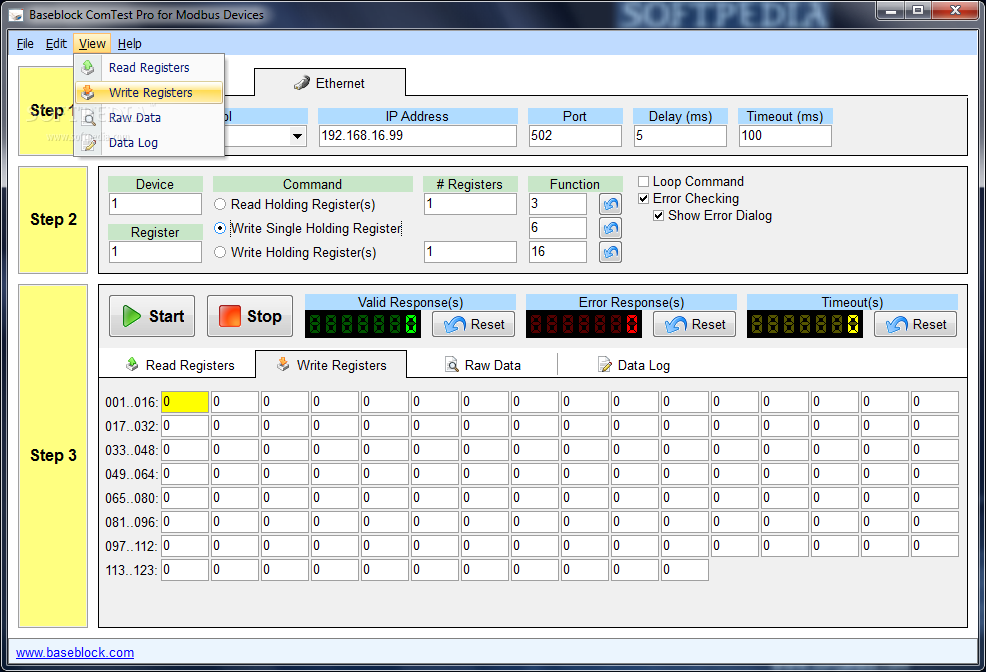Select the Write Registers tab in Step 3

pyautogui.click(x=331, y=365)
